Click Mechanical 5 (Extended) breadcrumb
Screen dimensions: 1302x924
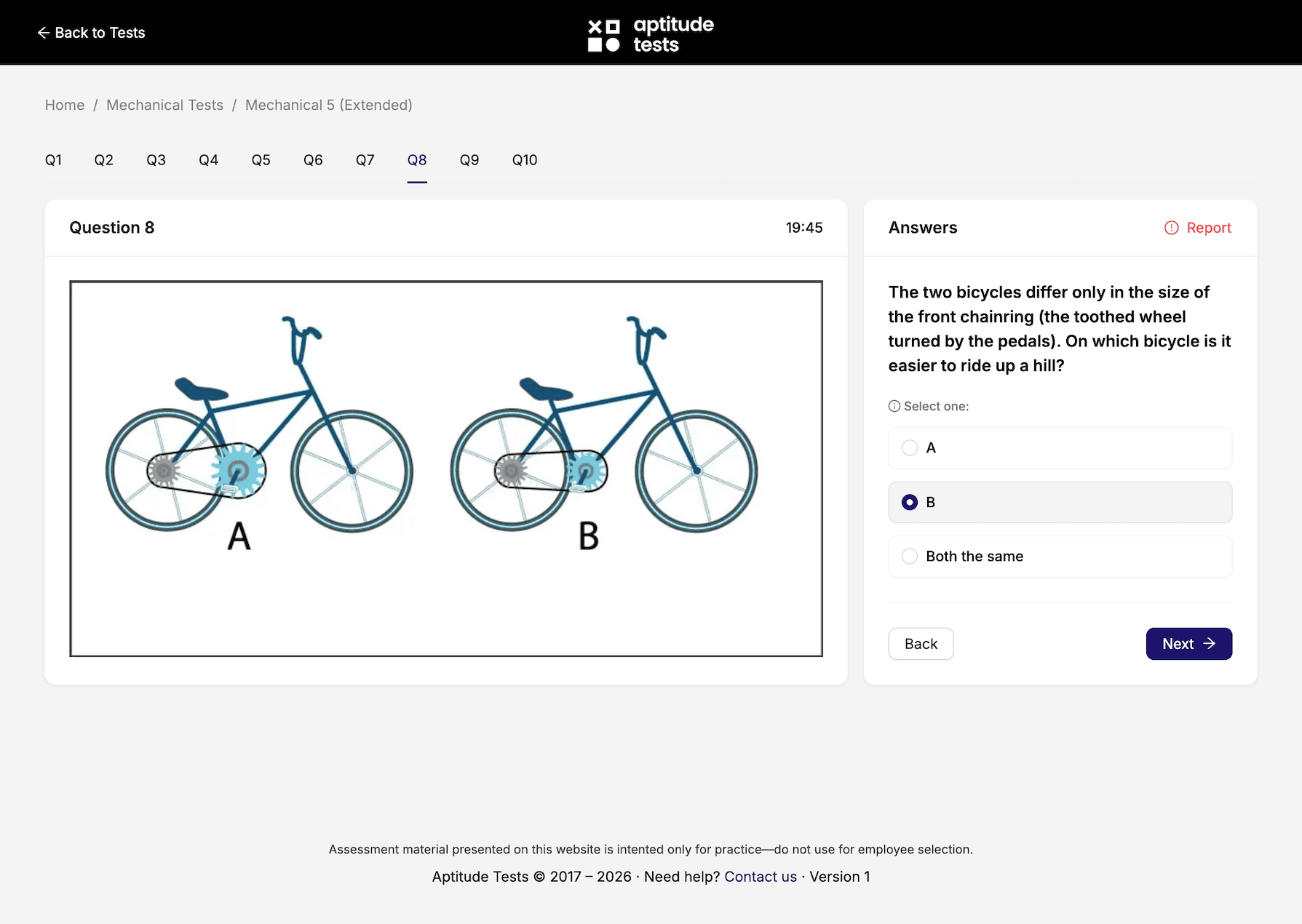329,105
